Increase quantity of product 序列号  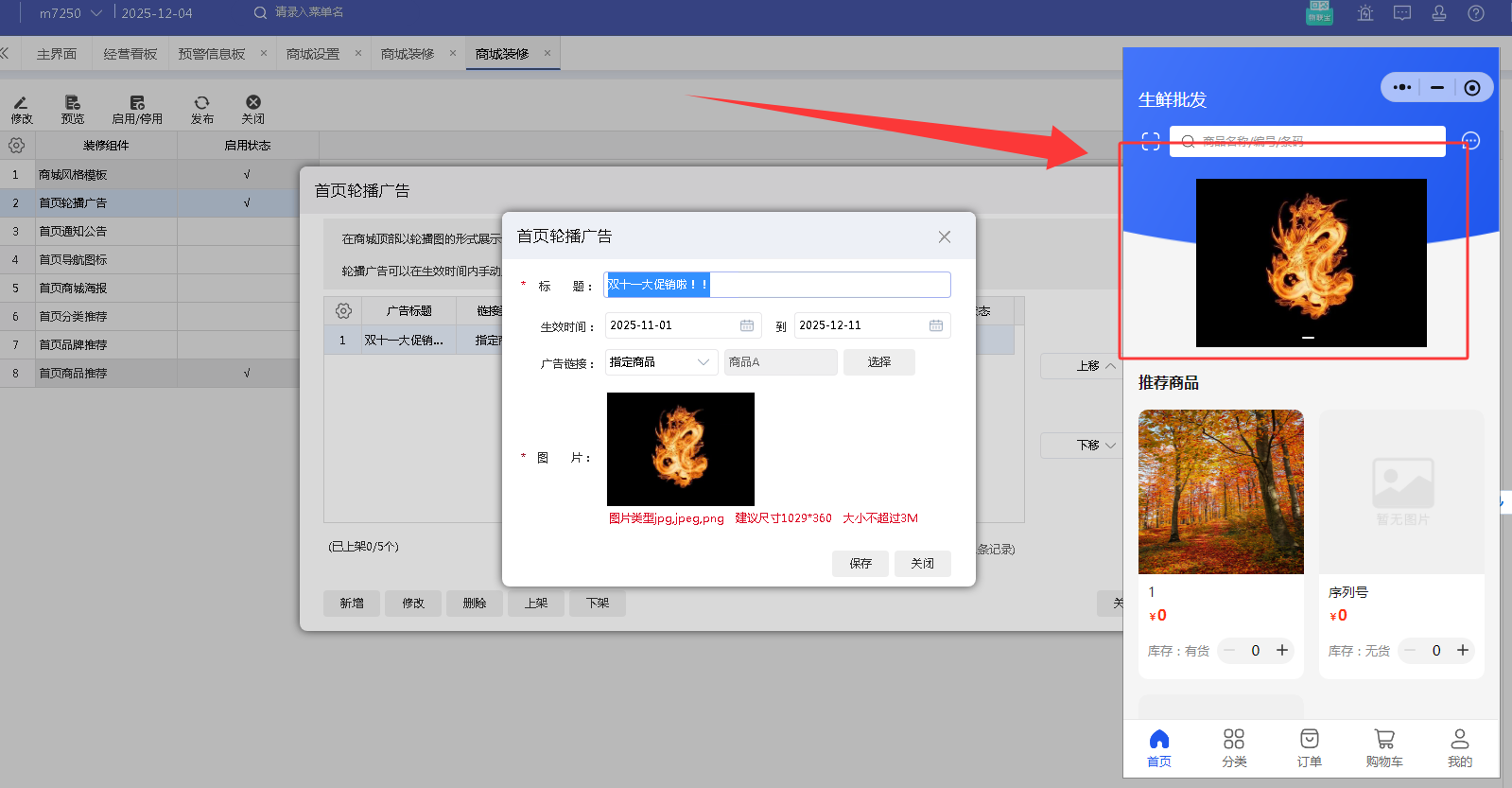pyautogui.click(x=1463, y=650)
